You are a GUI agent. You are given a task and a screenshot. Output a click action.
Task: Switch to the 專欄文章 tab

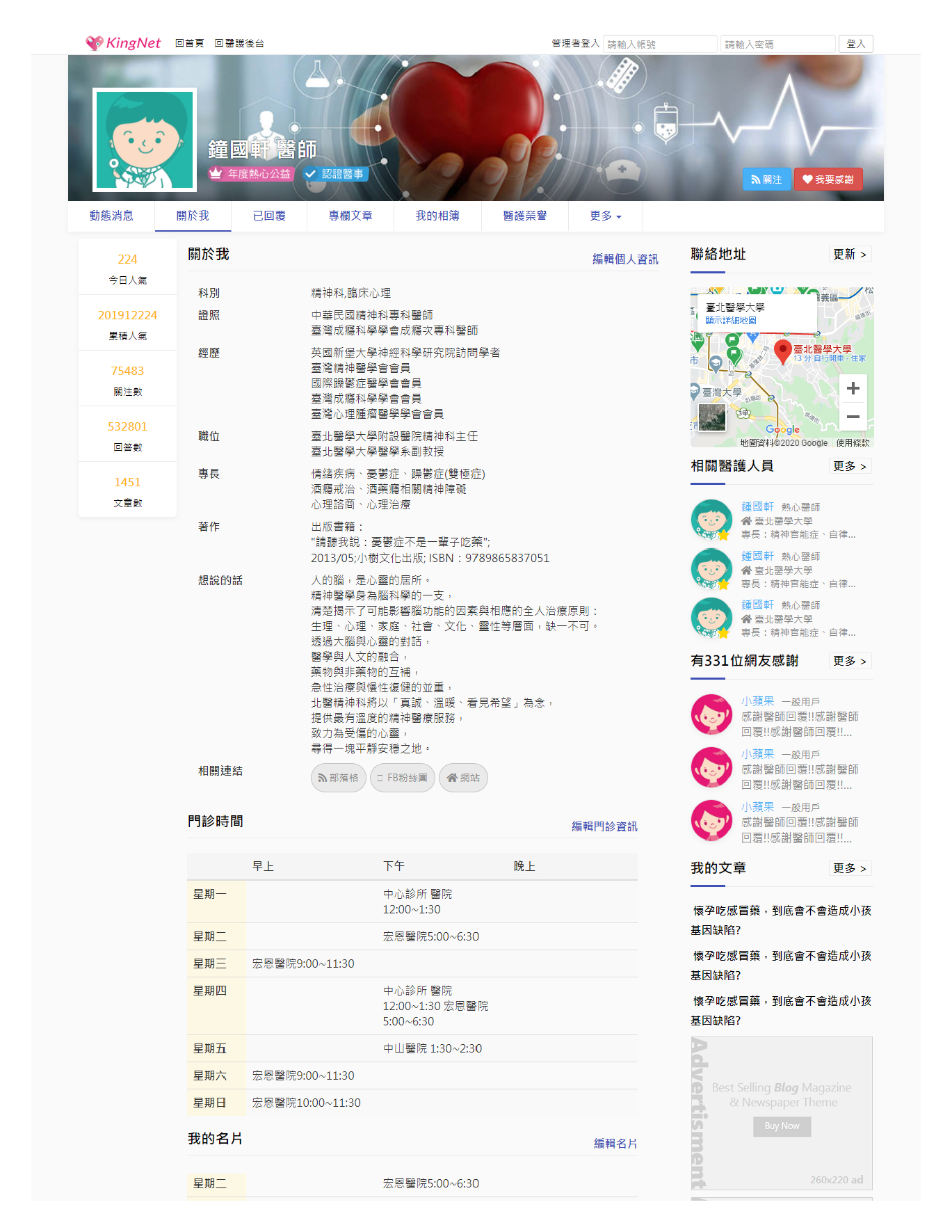[350, 216]
